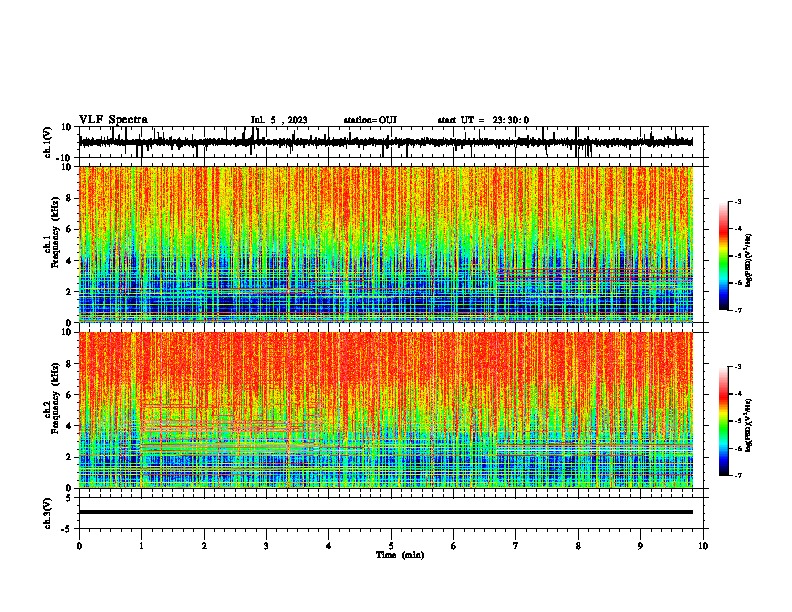Click time axis tick label "7"

(x=516, y=546)
